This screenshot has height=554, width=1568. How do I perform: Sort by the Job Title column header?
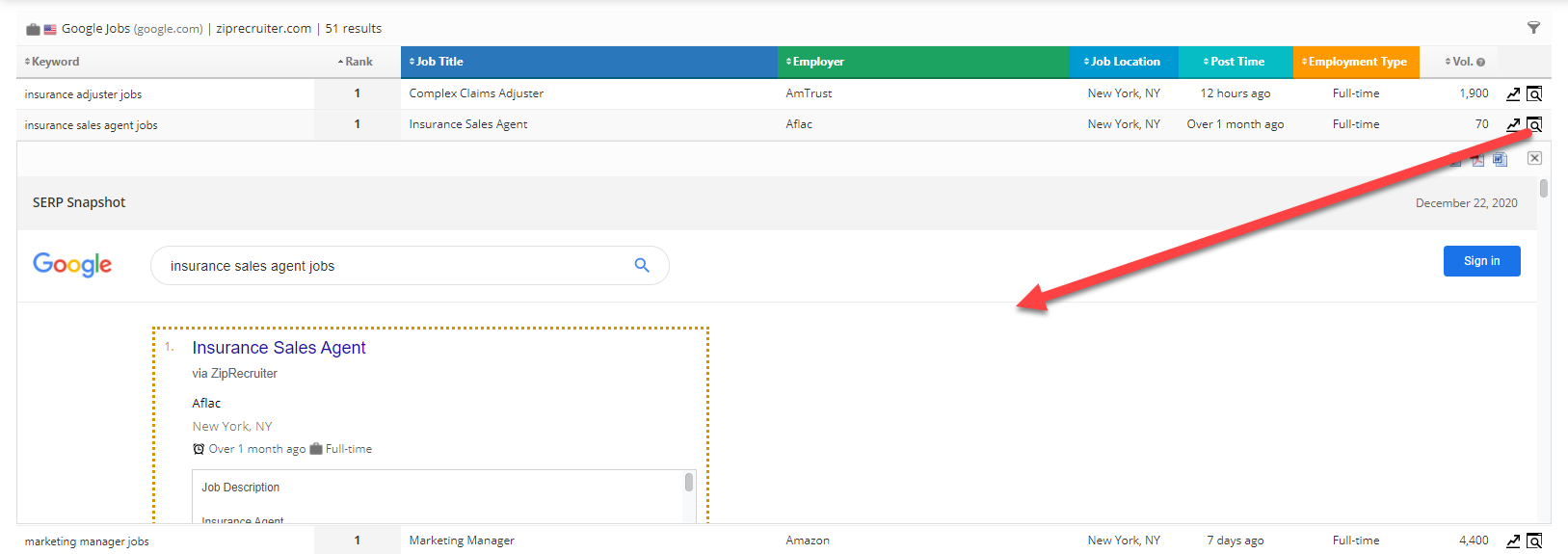pos(439,62)
